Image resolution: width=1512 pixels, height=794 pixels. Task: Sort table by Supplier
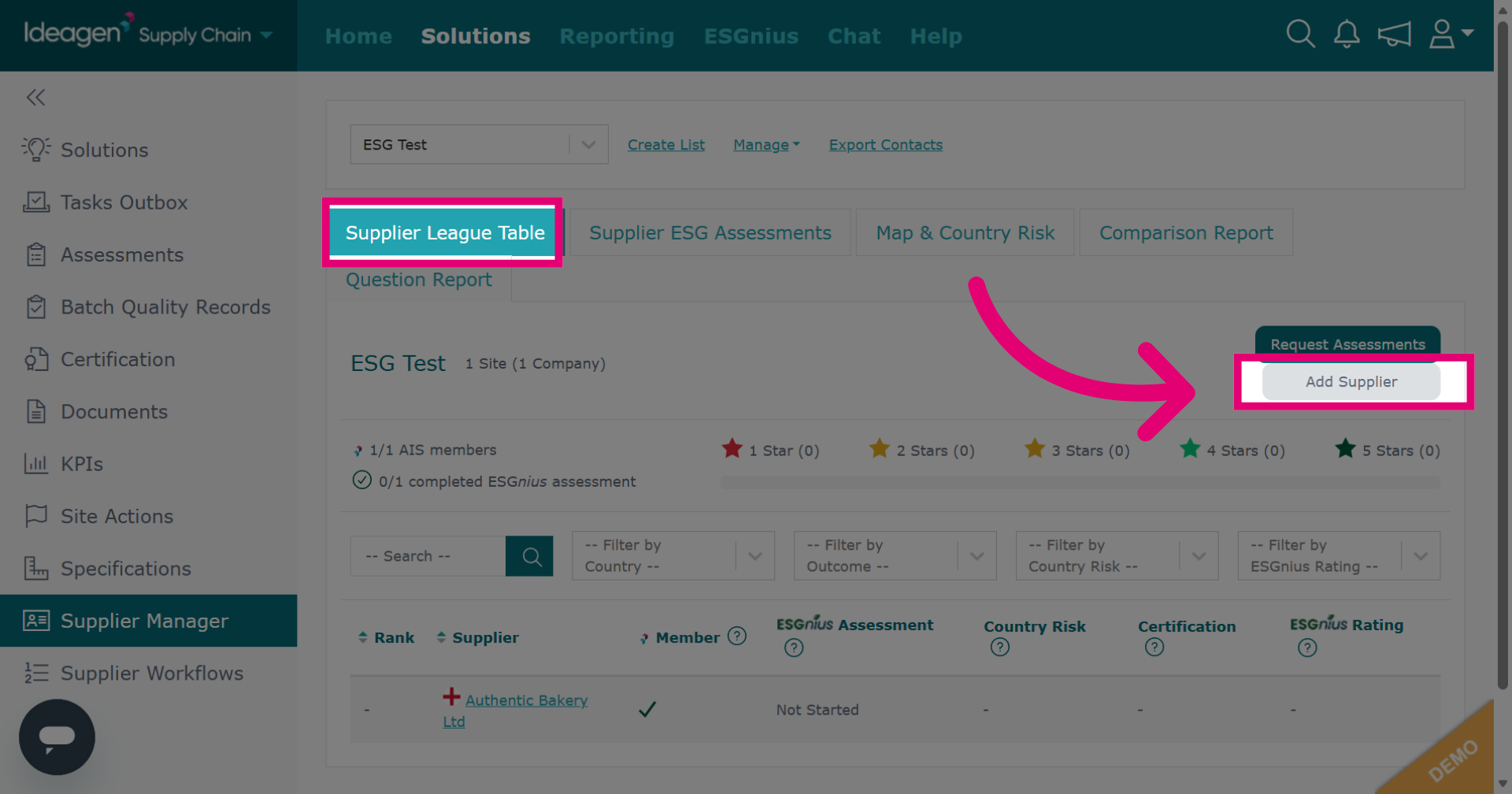(478, 637)
